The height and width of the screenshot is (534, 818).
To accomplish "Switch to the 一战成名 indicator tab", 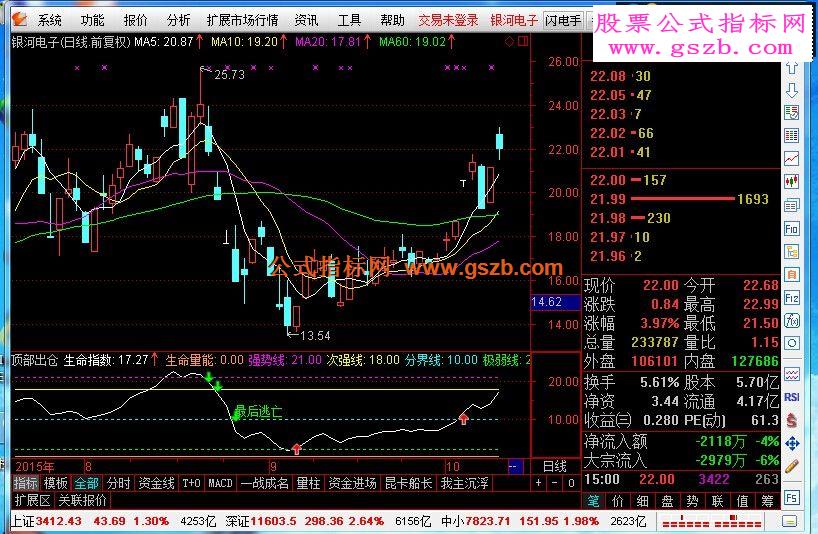I will [x=264, y=483].
